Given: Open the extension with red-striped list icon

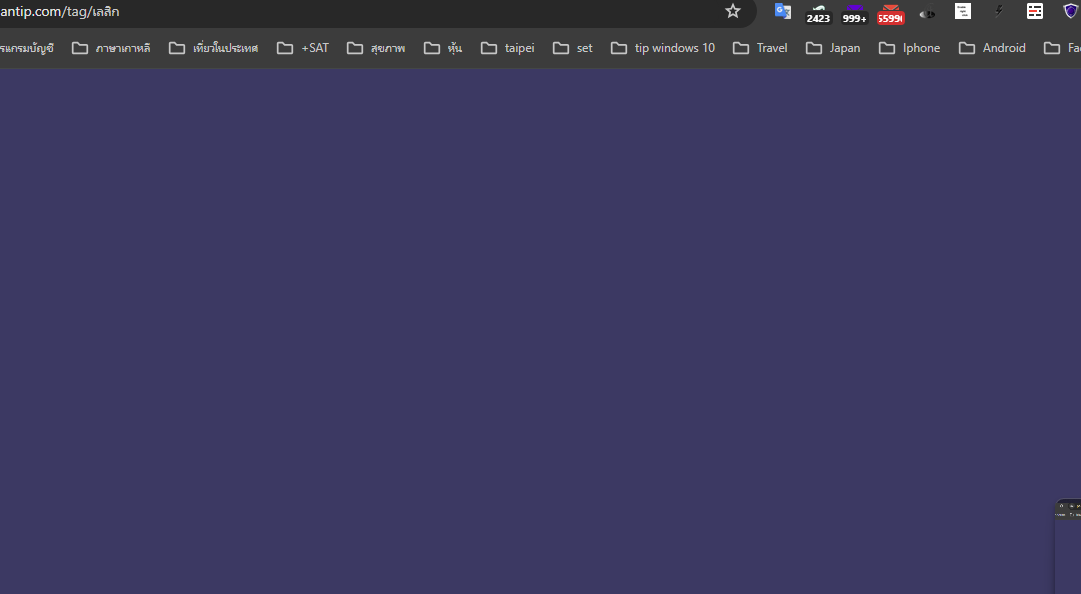Looking at the screenshot, I should pos(1035,11).
